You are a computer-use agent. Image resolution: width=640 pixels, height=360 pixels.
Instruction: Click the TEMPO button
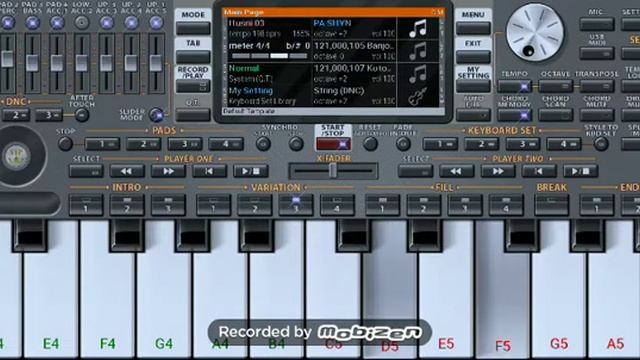click(x=514, y=86)
